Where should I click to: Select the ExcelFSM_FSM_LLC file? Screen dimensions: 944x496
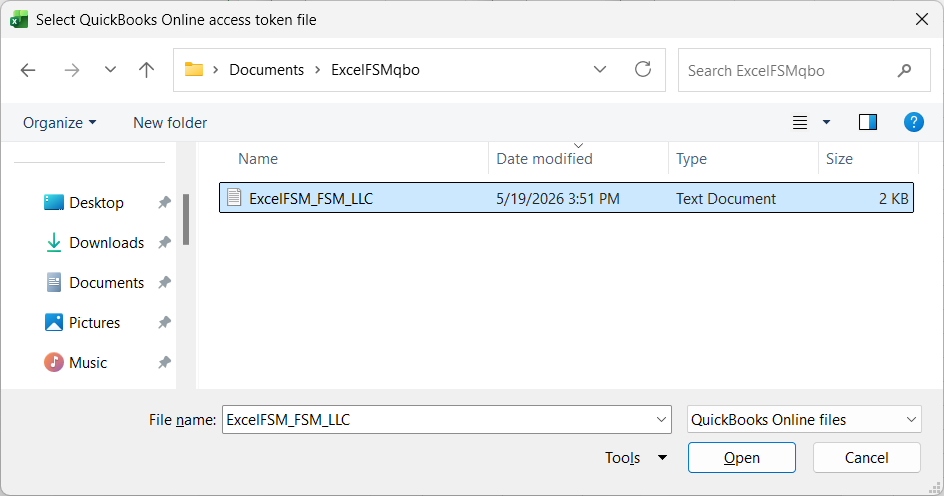(x=566, y=198)
